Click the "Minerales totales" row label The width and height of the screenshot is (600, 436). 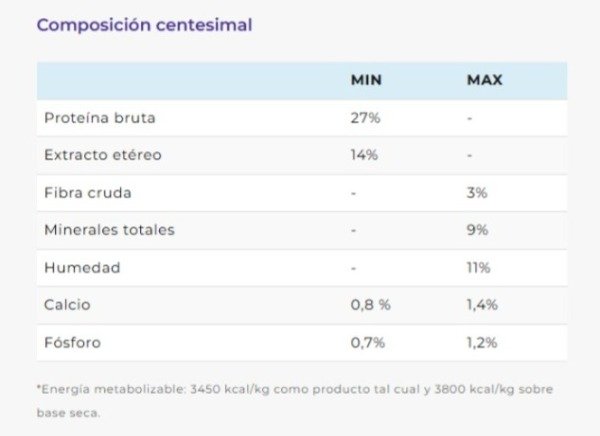[x=109, y=230]
